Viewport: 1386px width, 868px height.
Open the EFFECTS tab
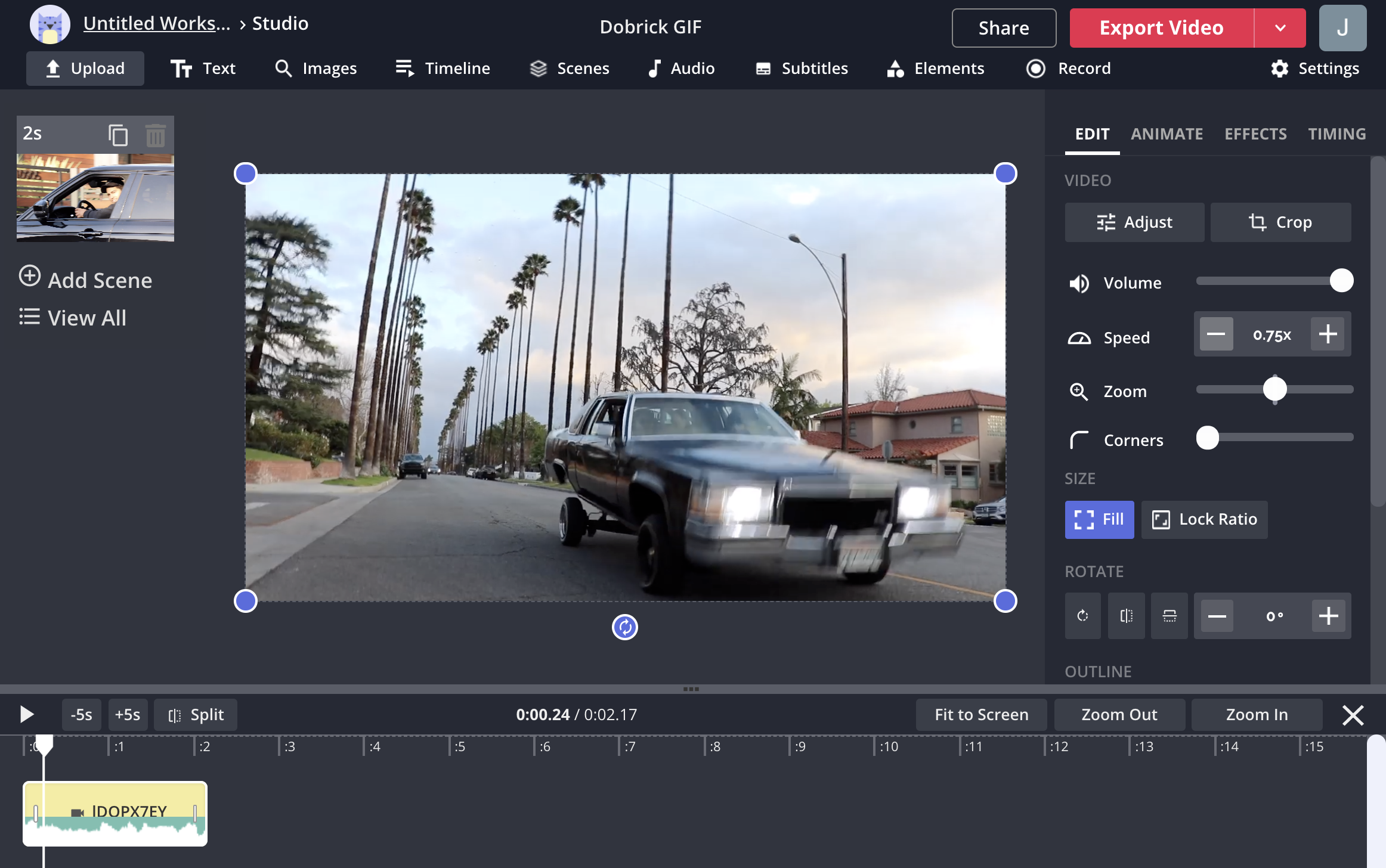(1255, 134)
